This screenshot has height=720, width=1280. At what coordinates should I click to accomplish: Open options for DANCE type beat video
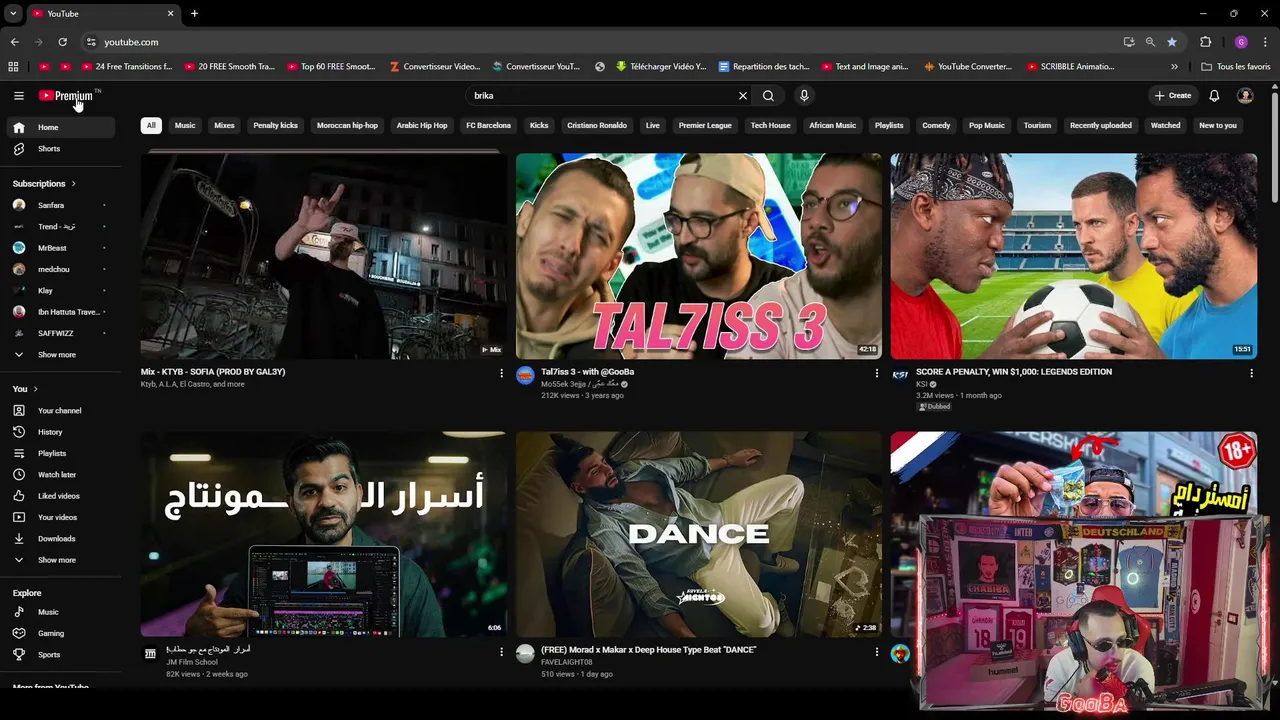[x=877, y=652]
